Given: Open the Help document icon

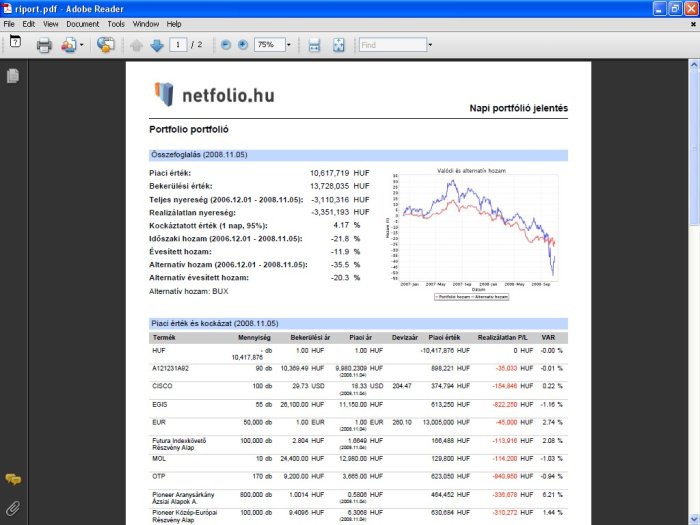Looking at the screenshot, I should coord(15,41).
